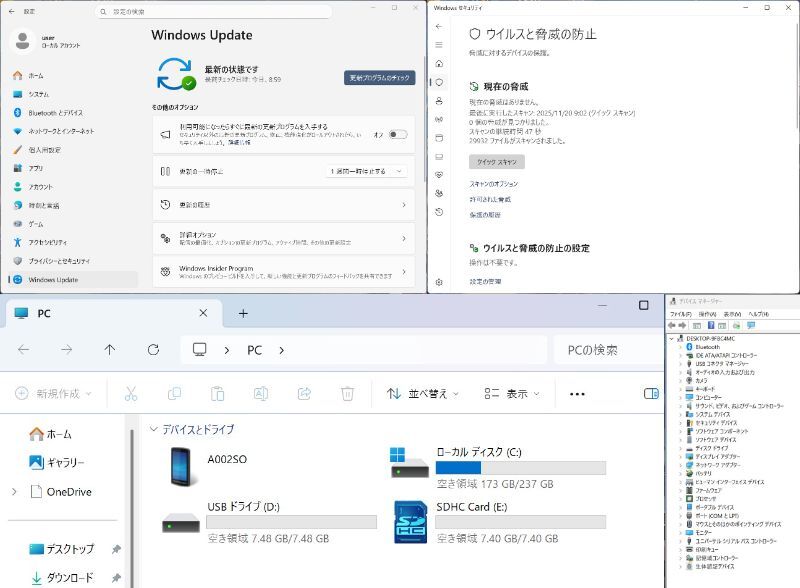Open the 新規作成 new dropdown in File Explorer
The height and width of the screenshot is (588, 800).
coord(53,394)
